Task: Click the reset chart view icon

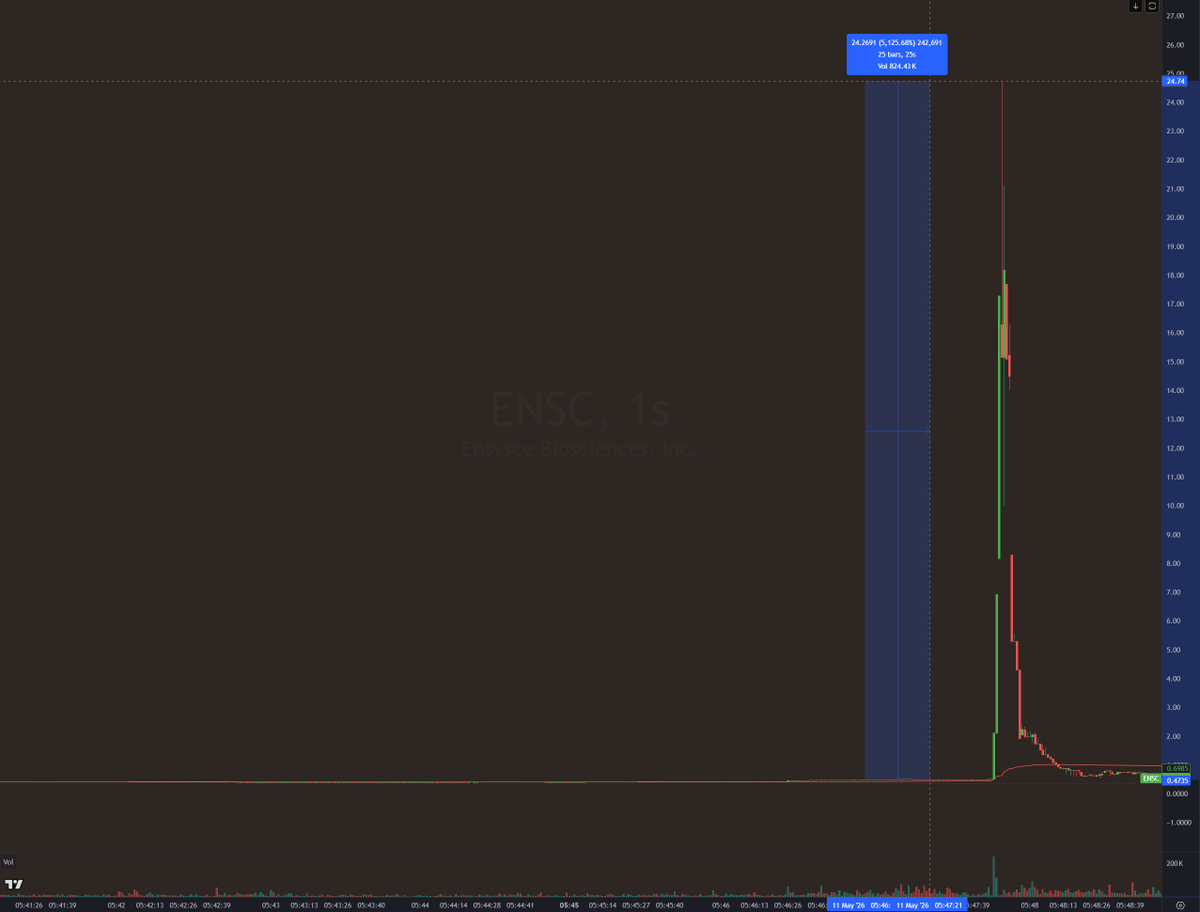Action: tap(1152, 6)
